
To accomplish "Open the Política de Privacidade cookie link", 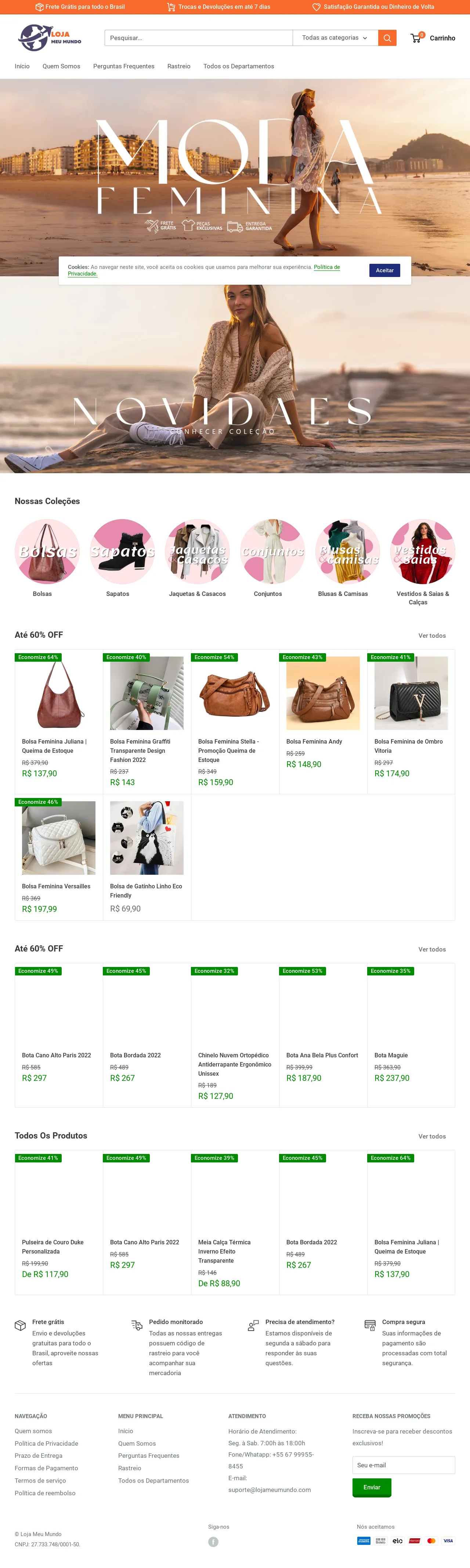I will coord(204,270).
